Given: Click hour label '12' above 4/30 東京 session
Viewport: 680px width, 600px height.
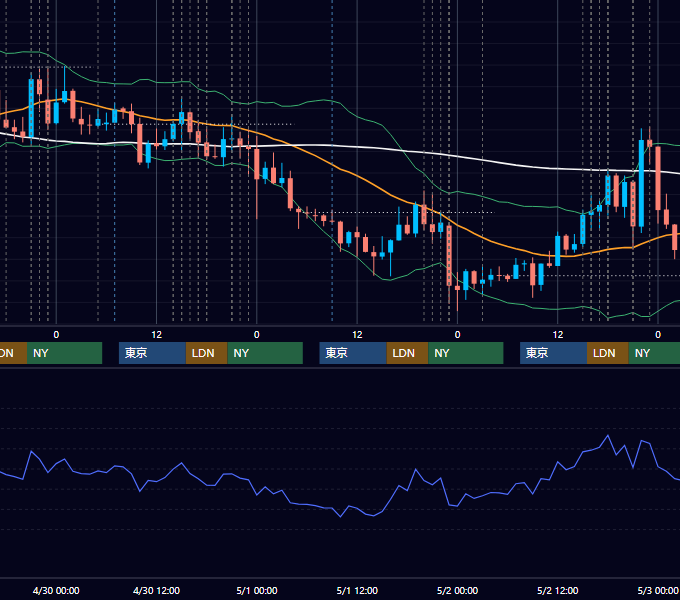Looking at the screenshot, I should 157,335.
